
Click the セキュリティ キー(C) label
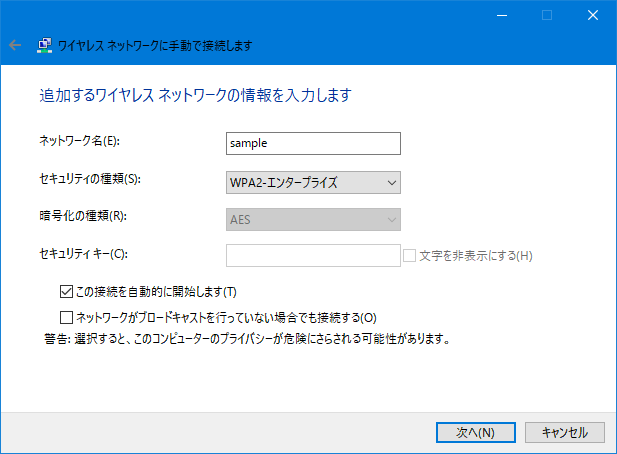coord(83,254)
